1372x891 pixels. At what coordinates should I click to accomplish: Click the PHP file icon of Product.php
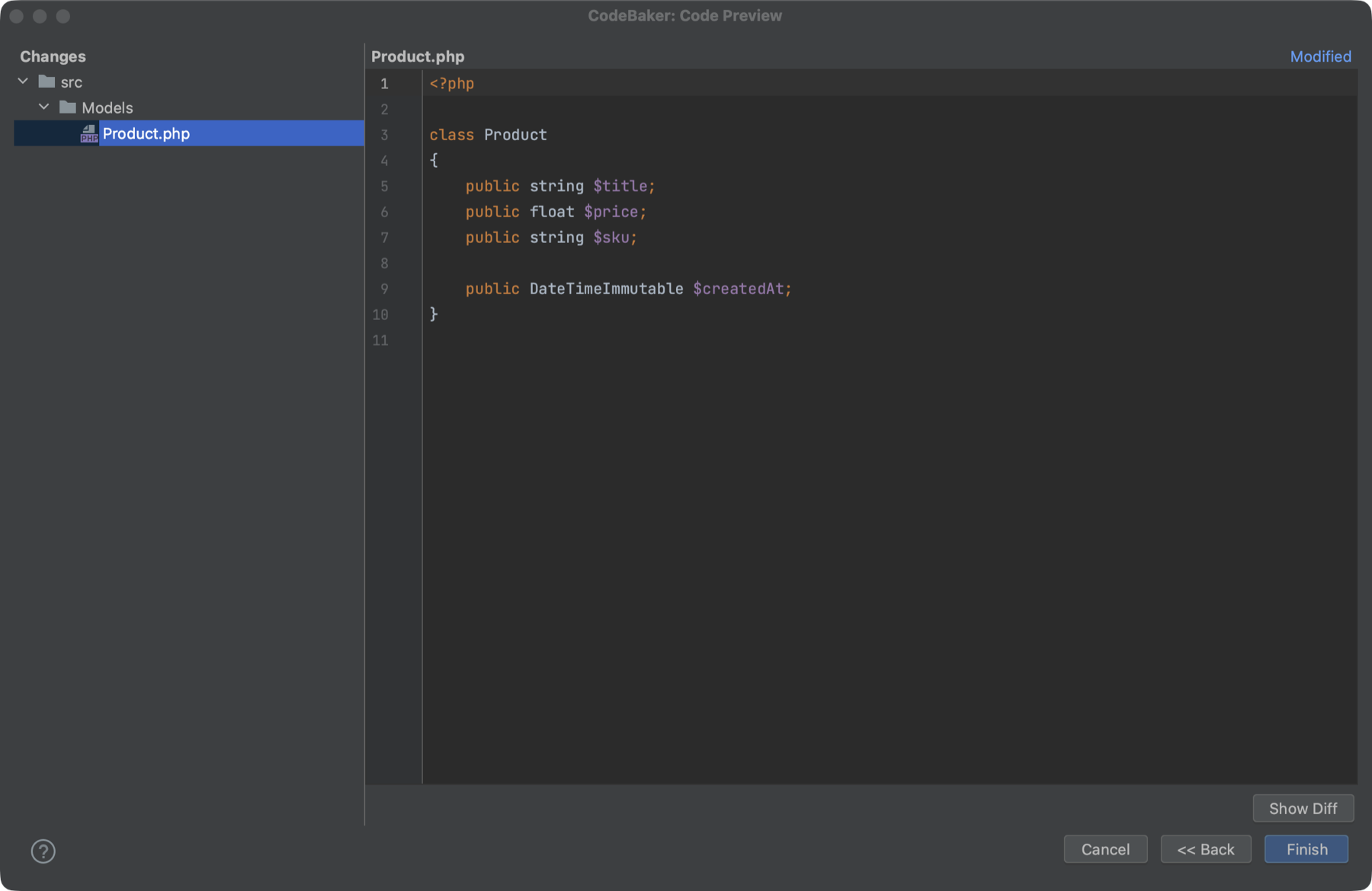89,133
